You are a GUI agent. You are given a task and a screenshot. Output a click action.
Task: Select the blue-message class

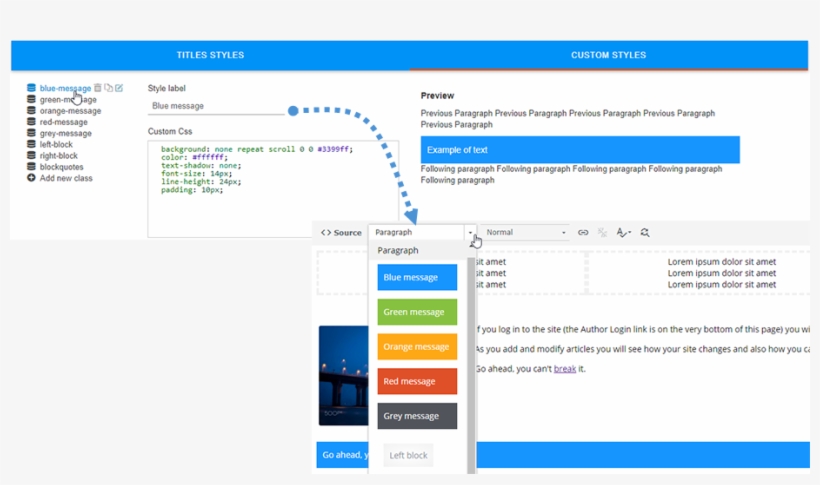pos(65,88)
